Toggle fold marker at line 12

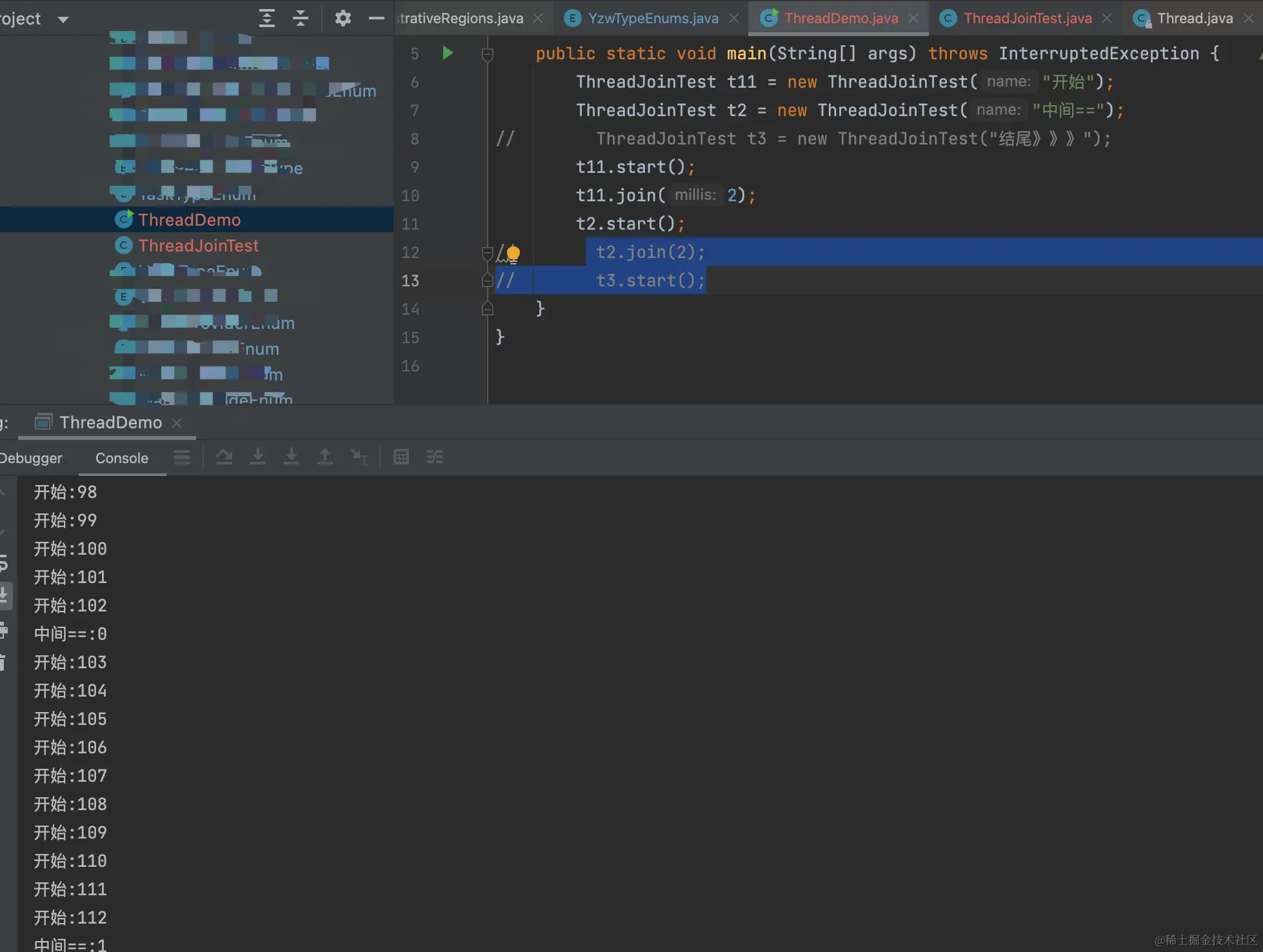[x=488, y=253]
